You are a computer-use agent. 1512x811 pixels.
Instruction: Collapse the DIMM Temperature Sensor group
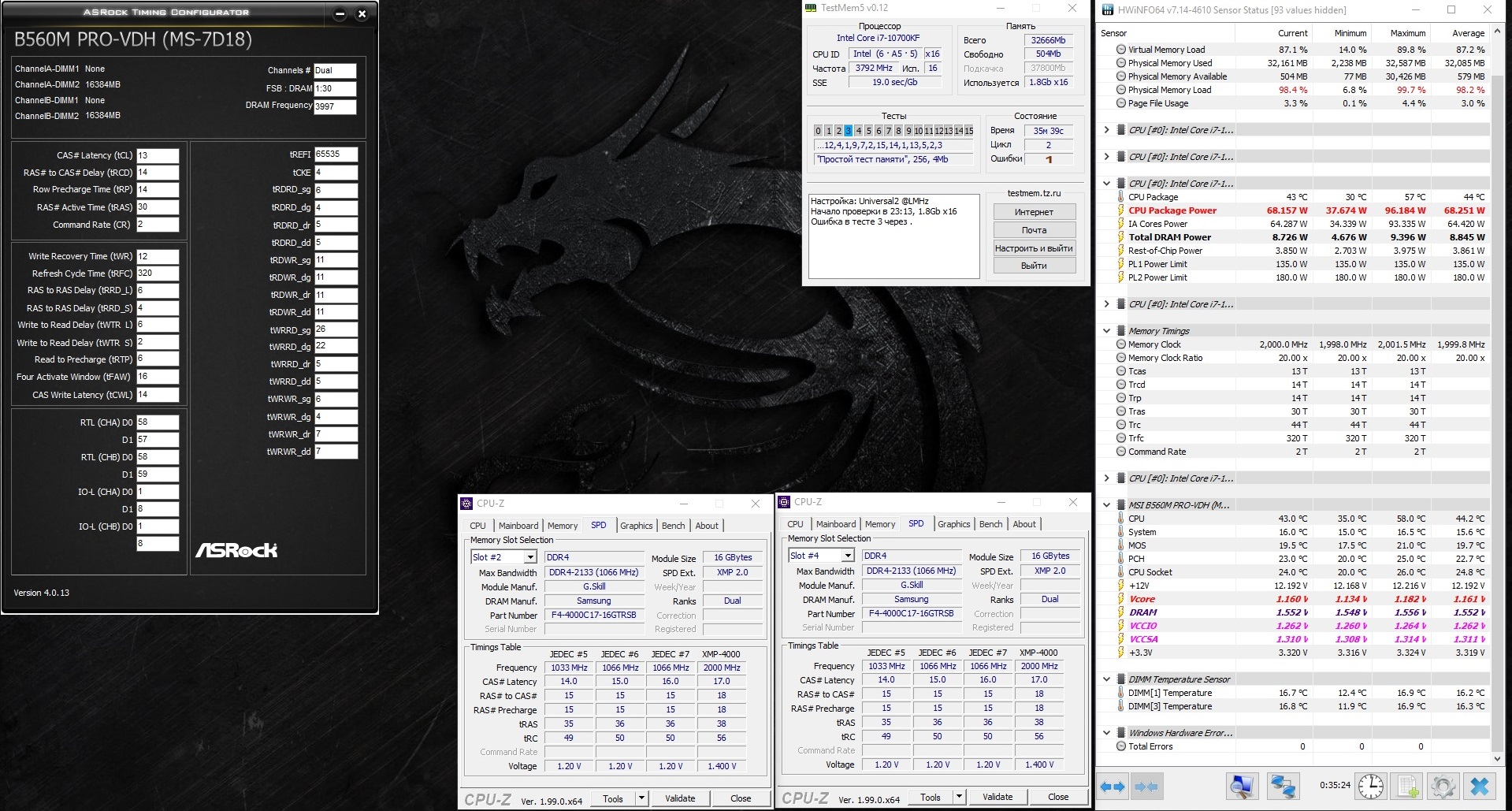(1106, 679)
